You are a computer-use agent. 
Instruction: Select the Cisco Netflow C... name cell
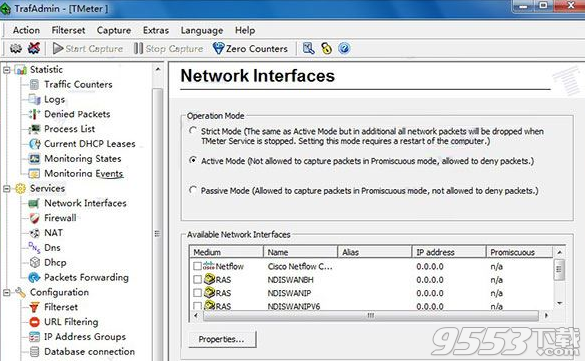(x=300, y=266)
